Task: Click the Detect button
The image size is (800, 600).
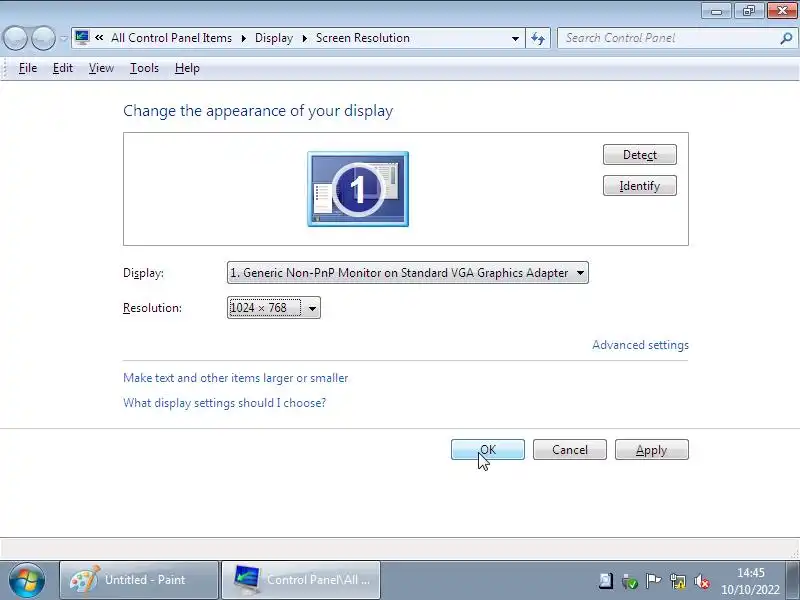Action: 640,155
